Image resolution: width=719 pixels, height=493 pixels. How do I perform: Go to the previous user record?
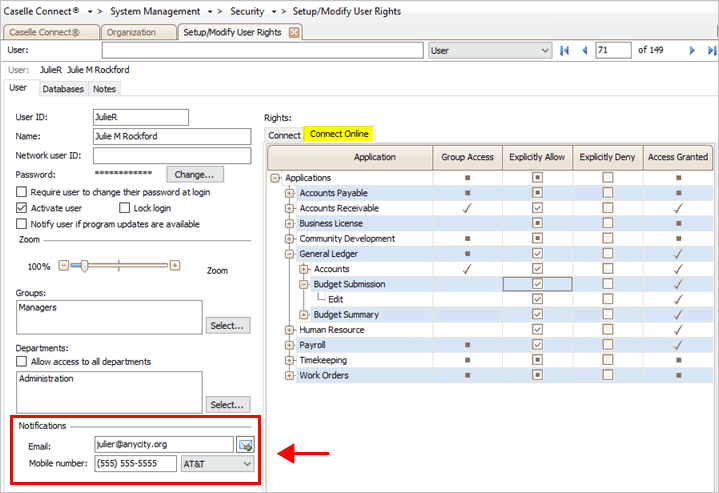584,50
